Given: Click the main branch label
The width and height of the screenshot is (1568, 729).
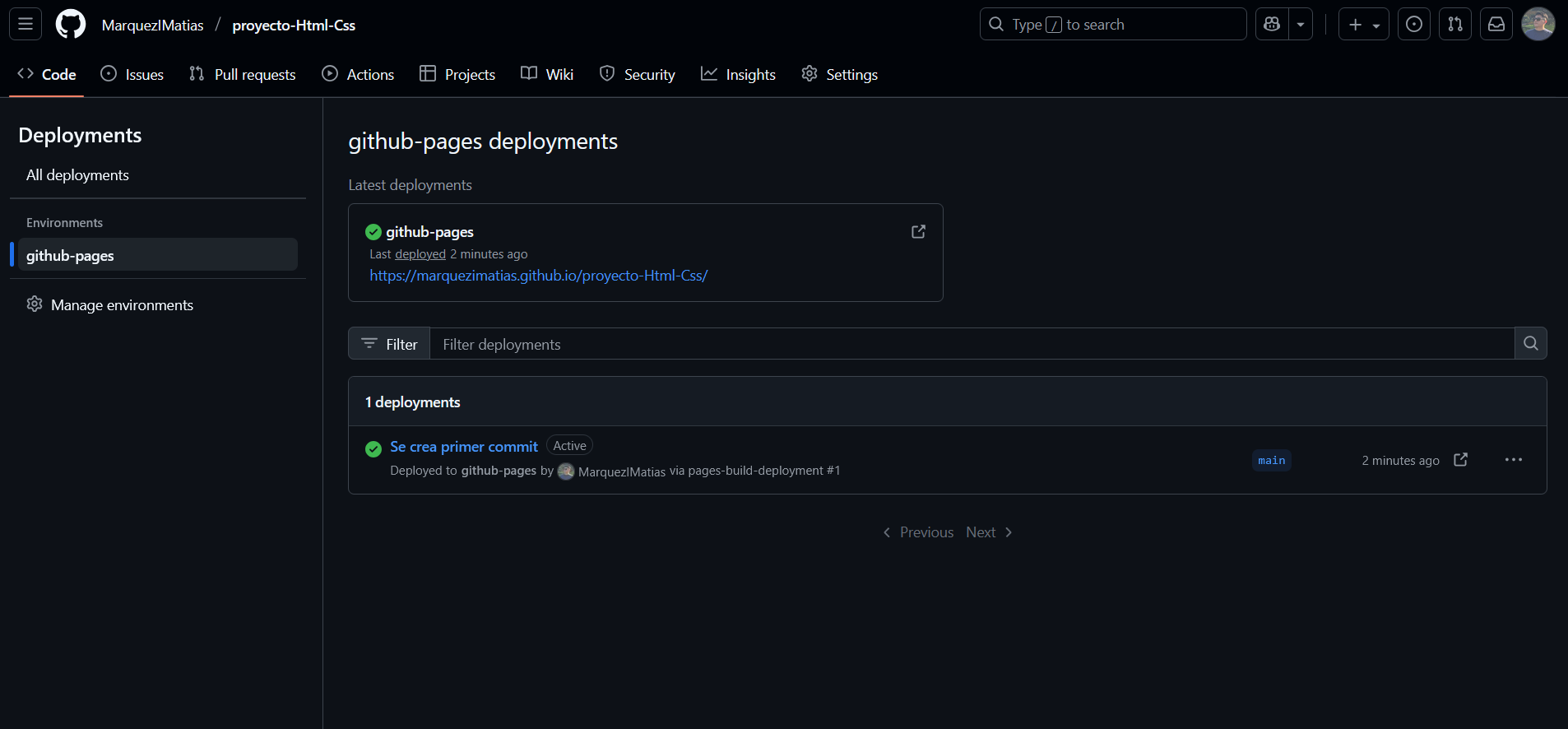Looking at the screenshot, I should 1272,461.
